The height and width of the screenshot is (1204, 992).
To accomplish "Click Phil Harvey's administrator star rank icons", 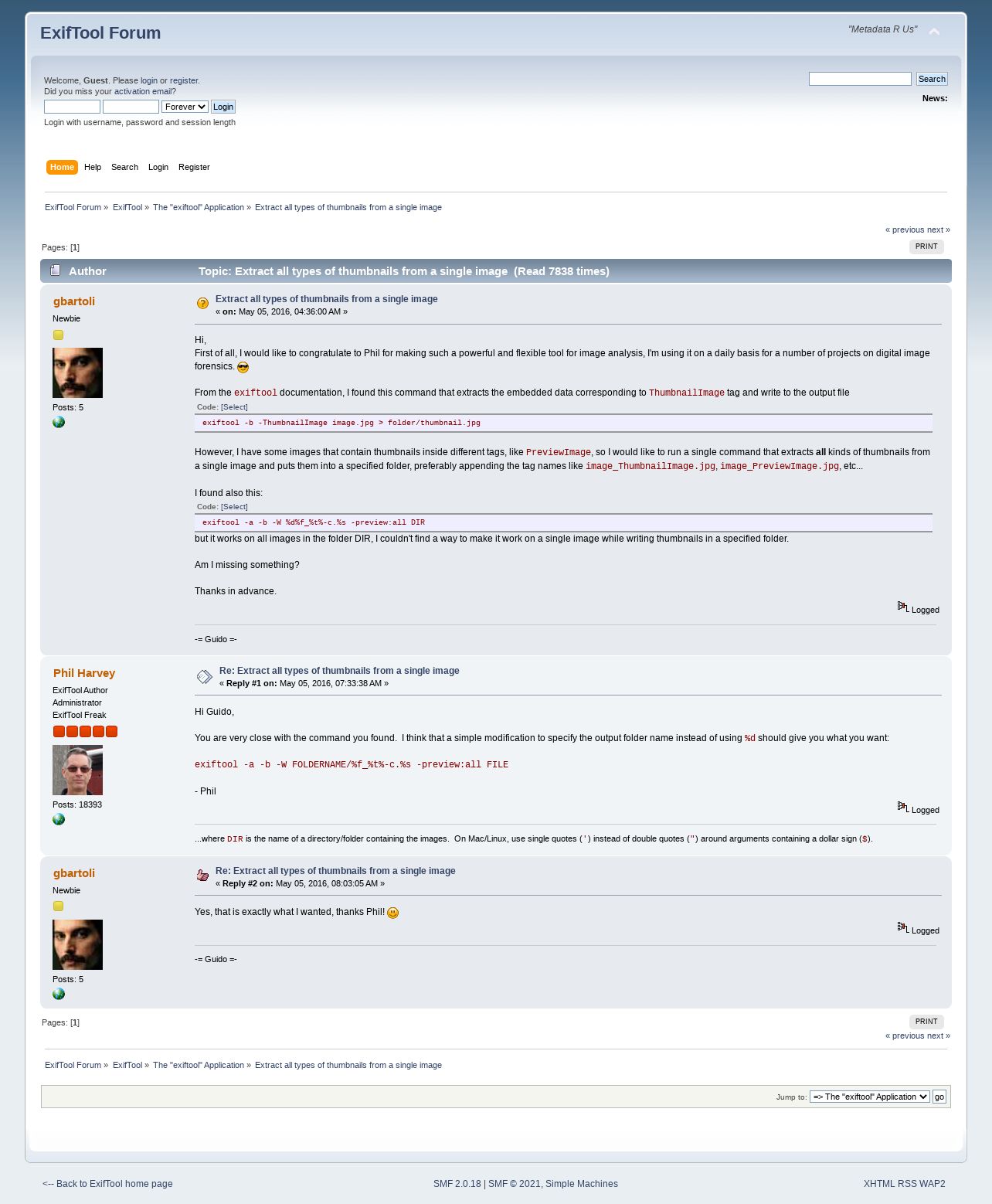I will pos(85,732).
